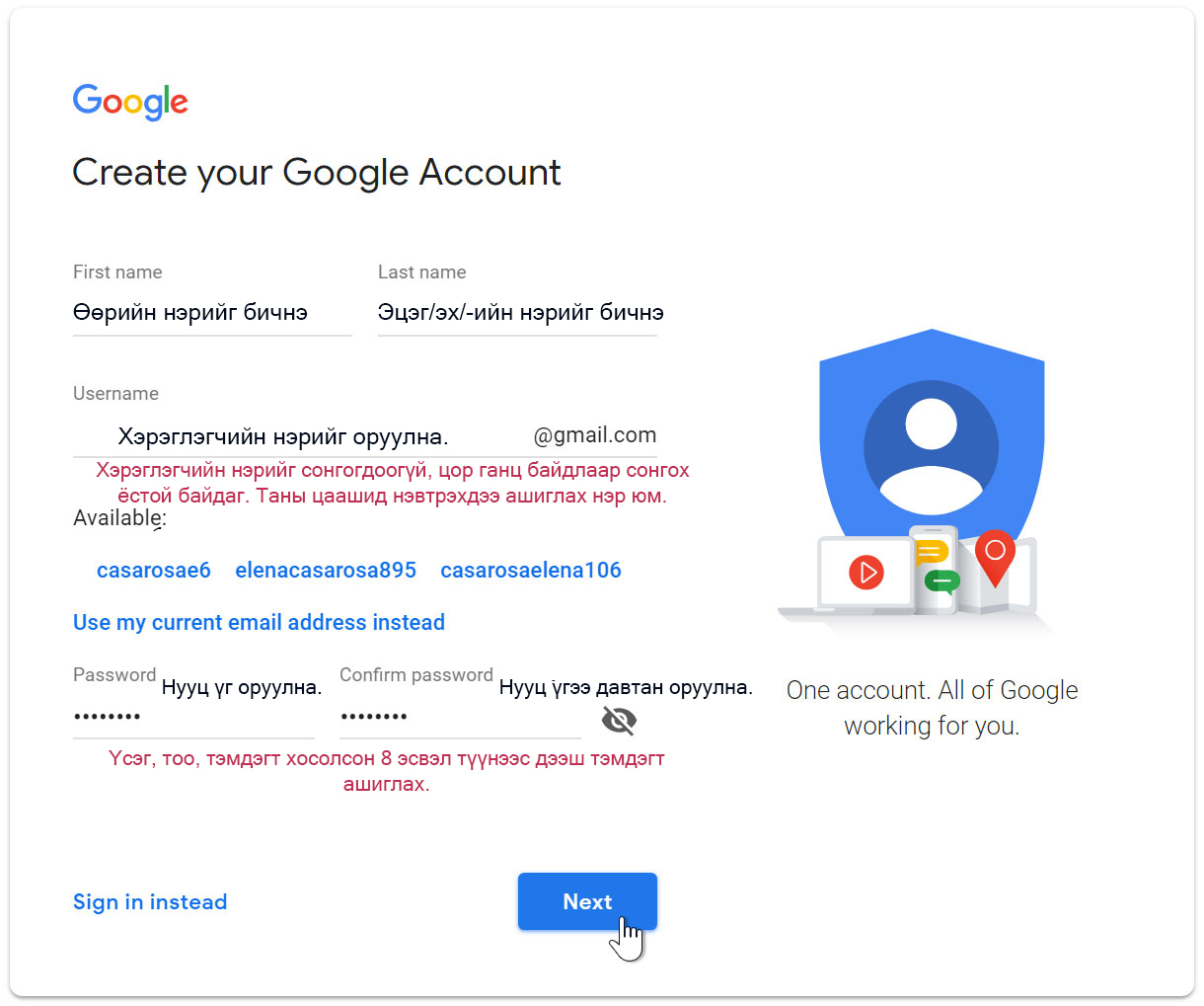
Task: Select suggested username casarosae6
Action: pyautogui.click(x=154, y=570)
